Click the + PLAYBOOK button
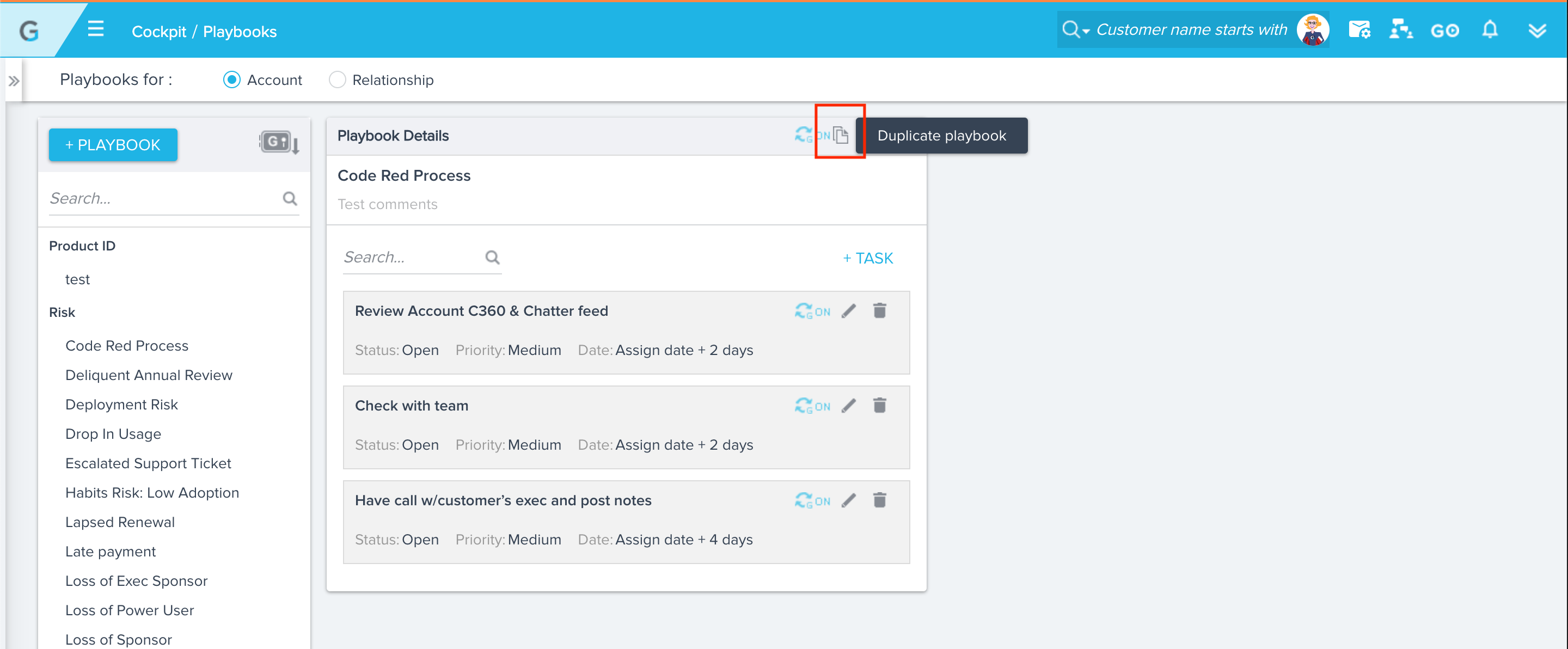 click(113, 145)
